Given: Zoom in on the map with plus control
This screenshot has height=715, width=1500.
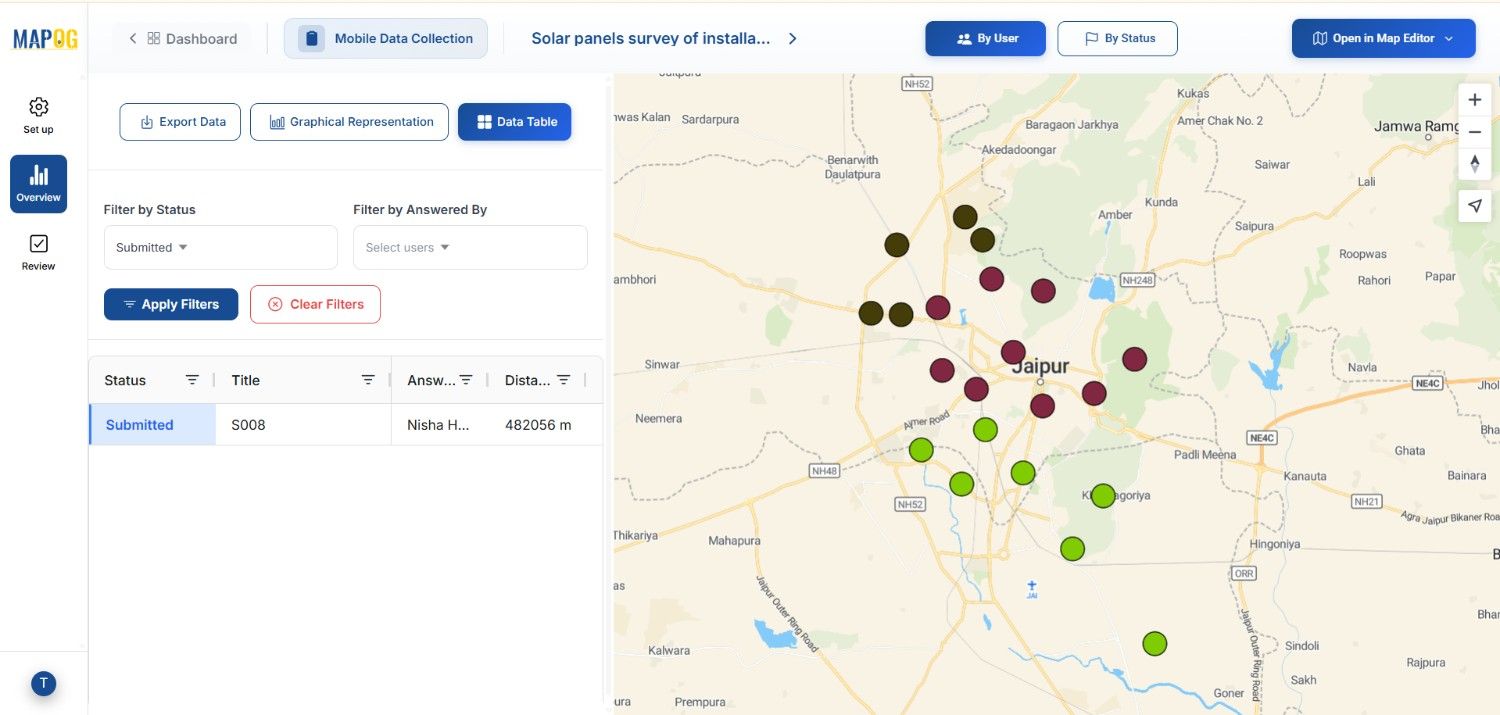Looking at the screenshot, I should click(1474, 99).
